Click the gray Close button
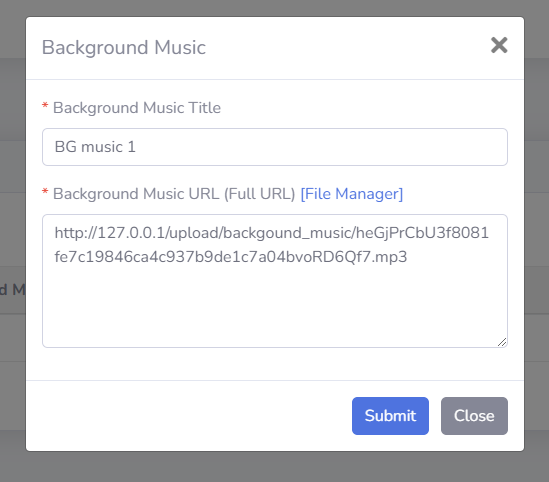Viewport: 549px width, 482px height. (474, 416)
